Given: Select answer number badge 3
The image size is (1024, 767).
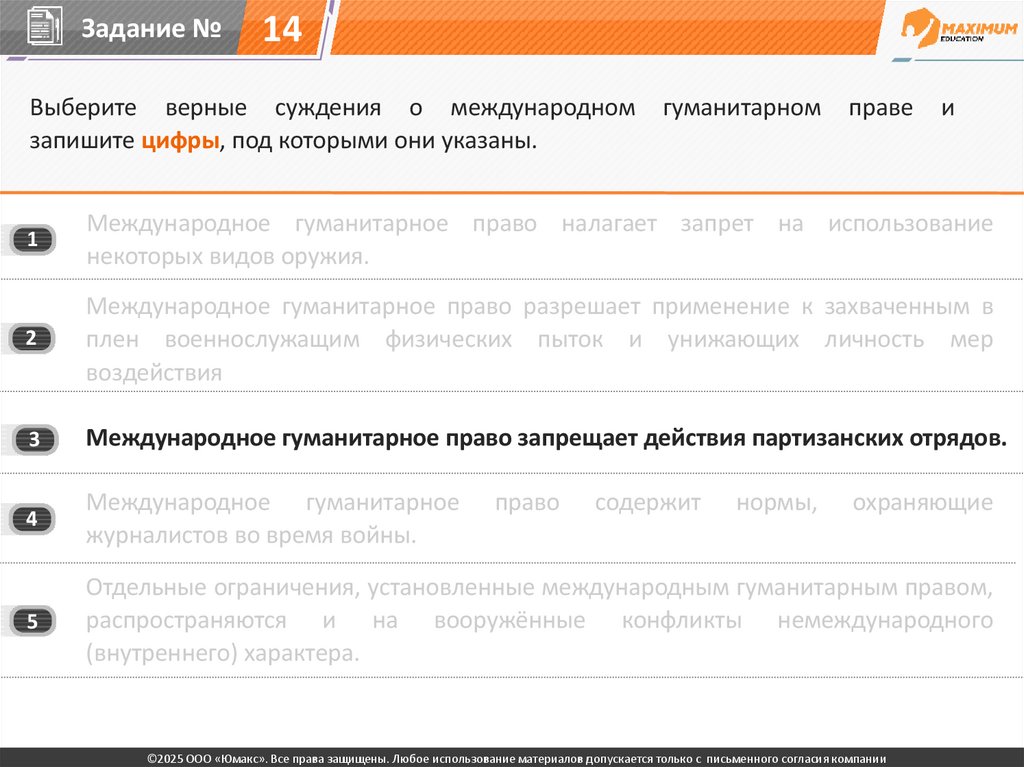Looking at the screenshot, I should (35, 439).
